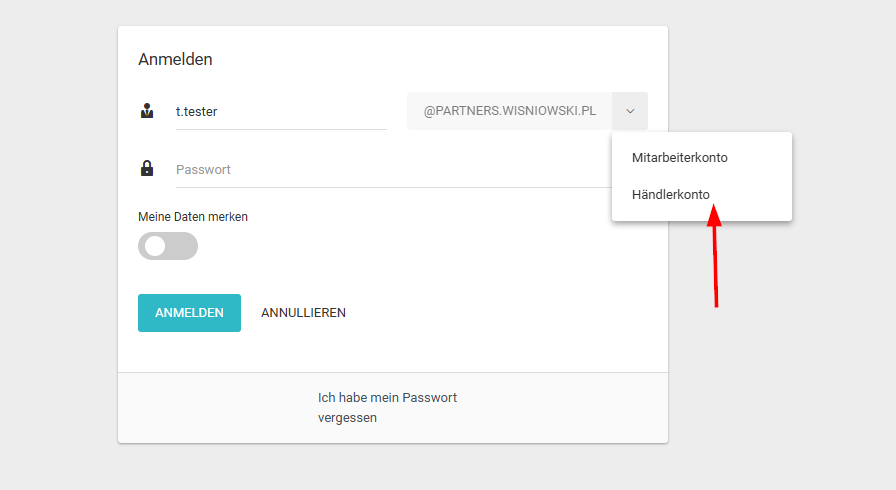Click the Anmelden heading text

pos(175,59)
